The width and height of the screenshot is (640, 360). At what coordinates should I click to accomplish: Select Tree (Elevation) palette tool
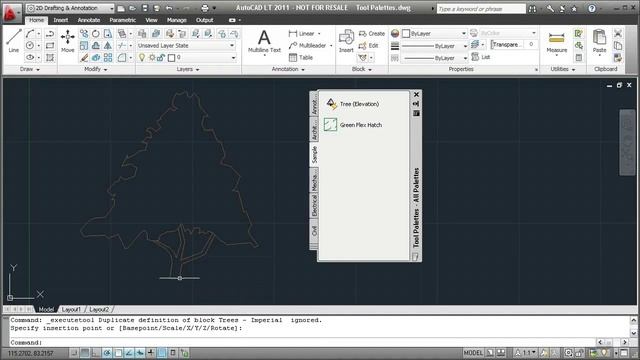tap(352, 104)
